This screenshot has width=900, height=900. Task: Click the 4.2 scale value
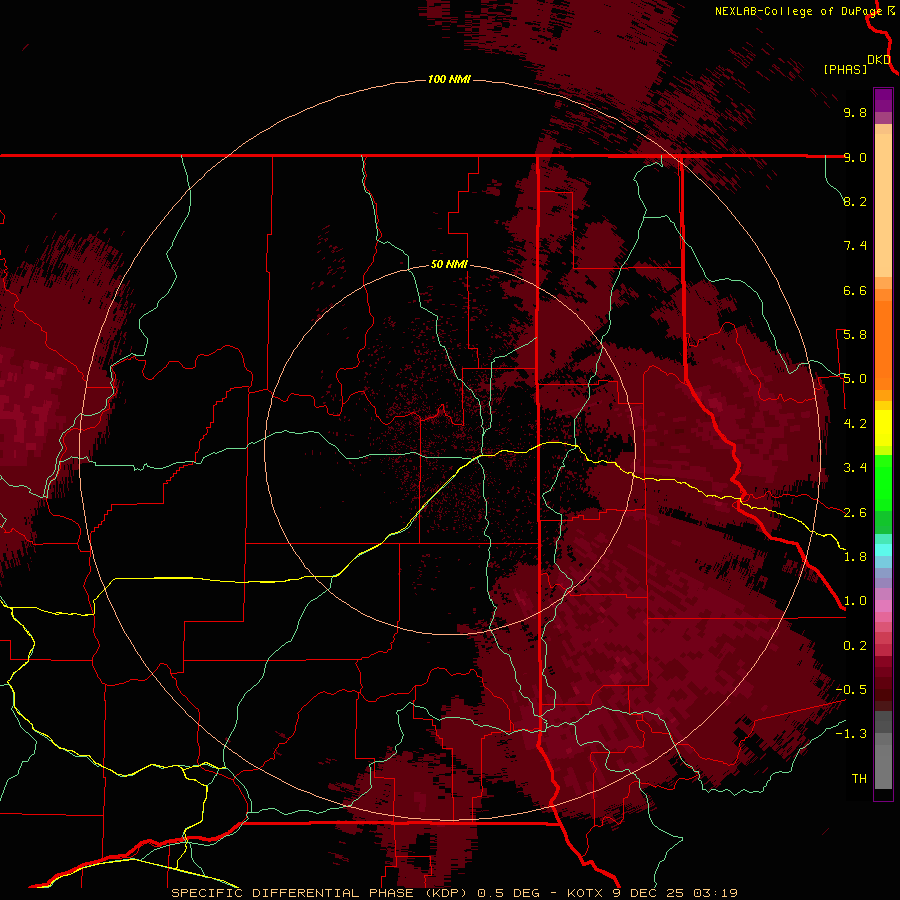click(x=855, y=424)
